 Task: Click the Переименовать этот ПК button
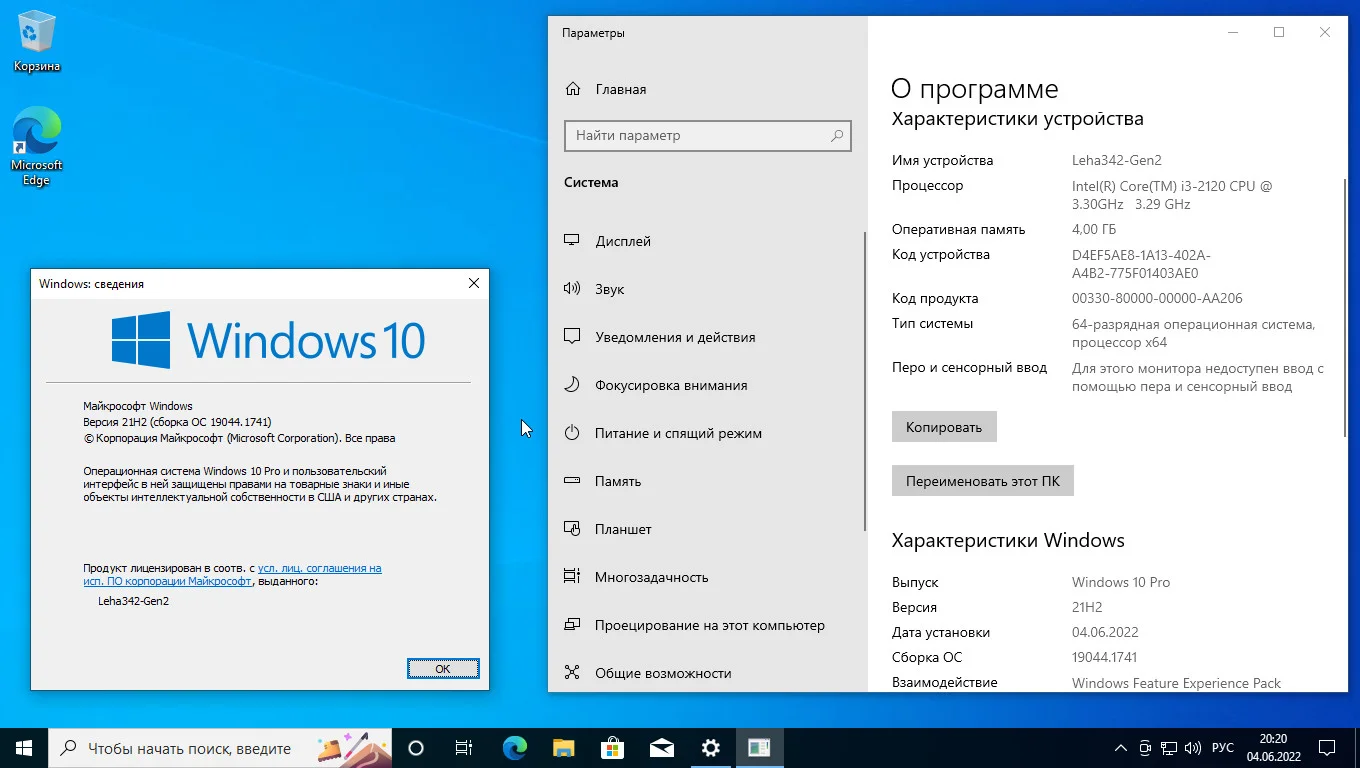click(982, 481)
